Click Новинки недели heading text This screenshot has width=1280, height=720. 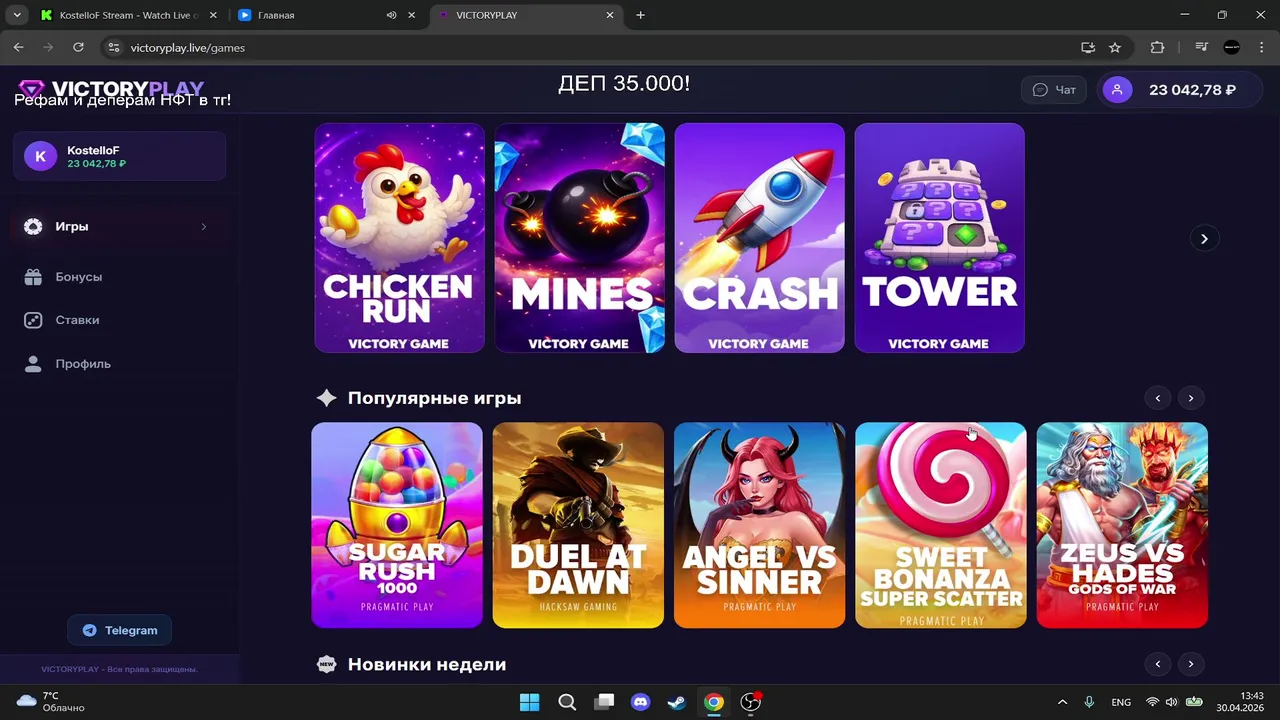[427, 664]
